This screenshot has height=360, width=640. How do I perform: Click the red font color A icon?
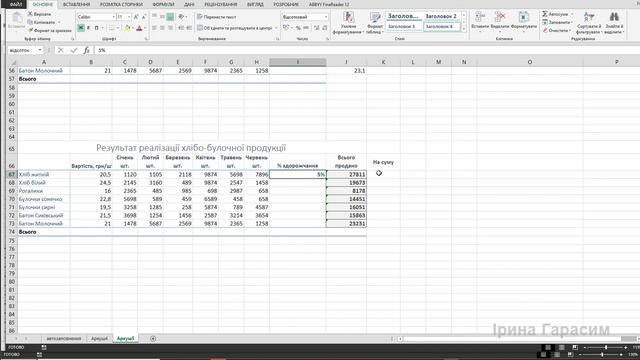coord(139,28)
